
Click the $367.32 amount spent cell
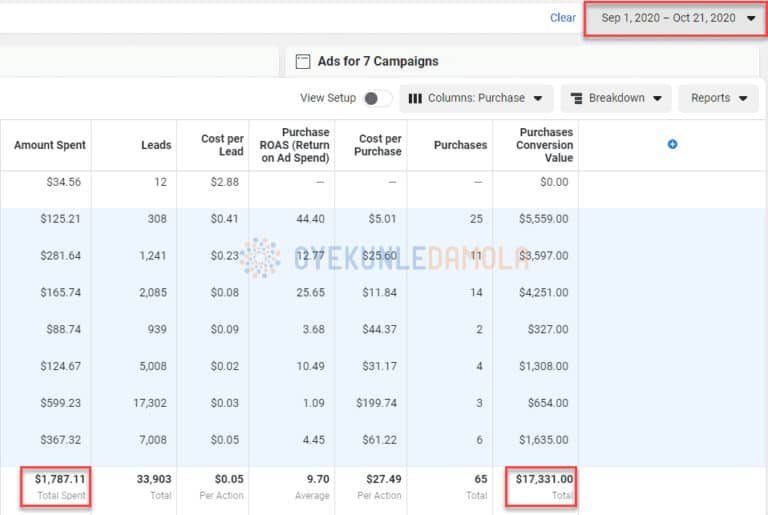pos(60,440)
